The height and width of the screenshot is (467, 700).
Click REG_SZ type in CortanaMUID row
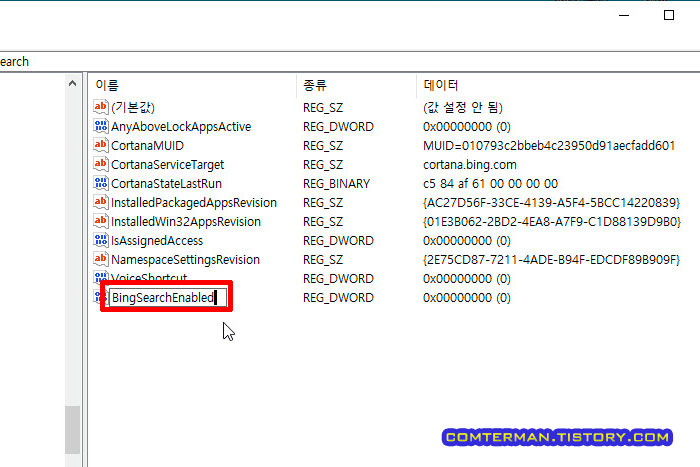(x=323, y=146)
